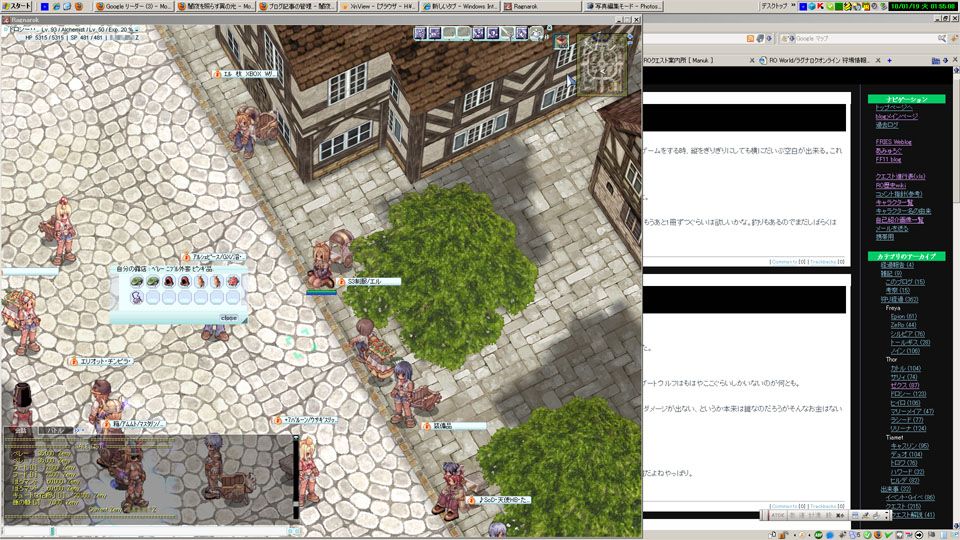
Task: Click the Ragnarok minimap
Action: (603, 64)
